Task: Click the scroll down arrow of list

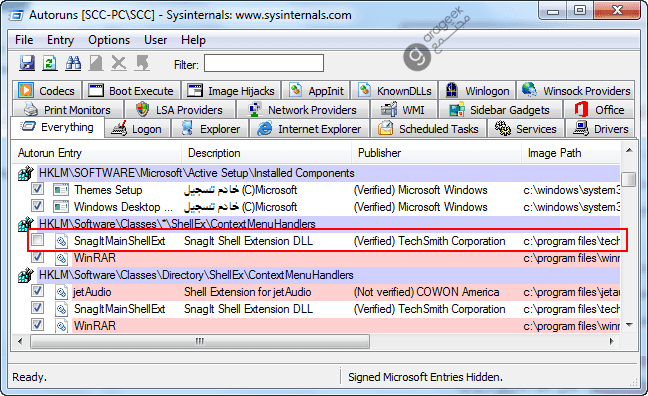Action: coord(629,325)
